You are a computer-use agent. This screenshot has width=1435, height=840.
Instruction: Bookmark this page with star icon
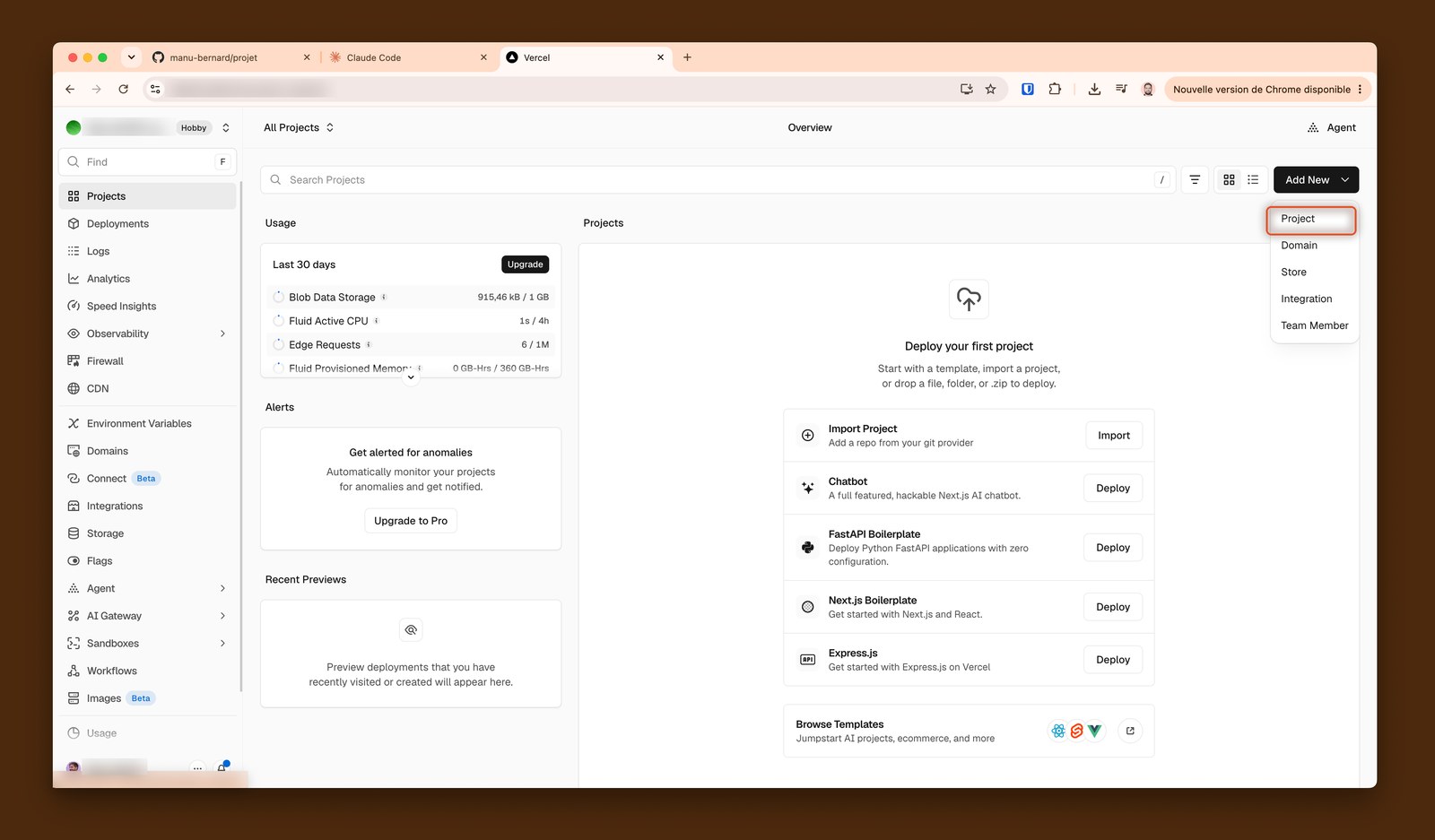(x=991, y=90)
